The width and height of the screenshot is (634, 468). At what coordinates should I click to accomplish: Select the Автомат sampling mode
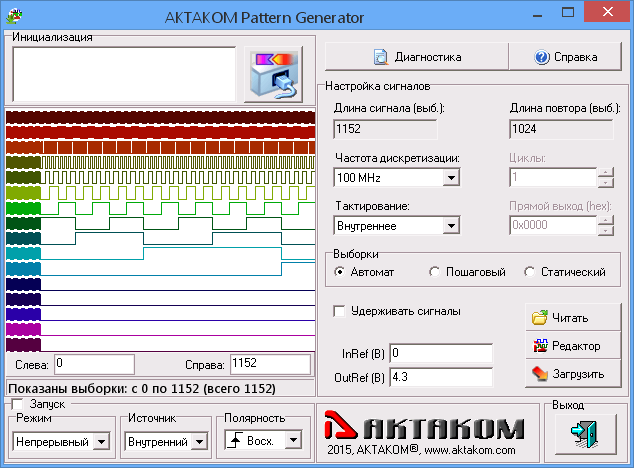(x=340, y=272)
